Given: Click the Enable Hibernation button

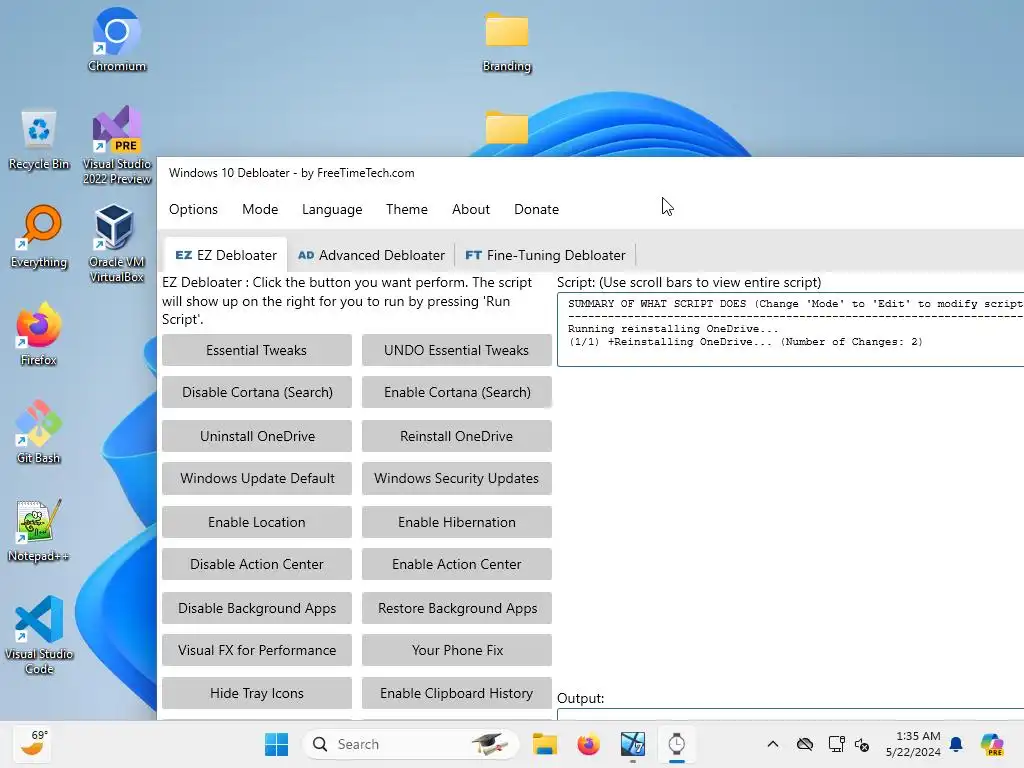Looking at the screenshot, I should 456,522.
